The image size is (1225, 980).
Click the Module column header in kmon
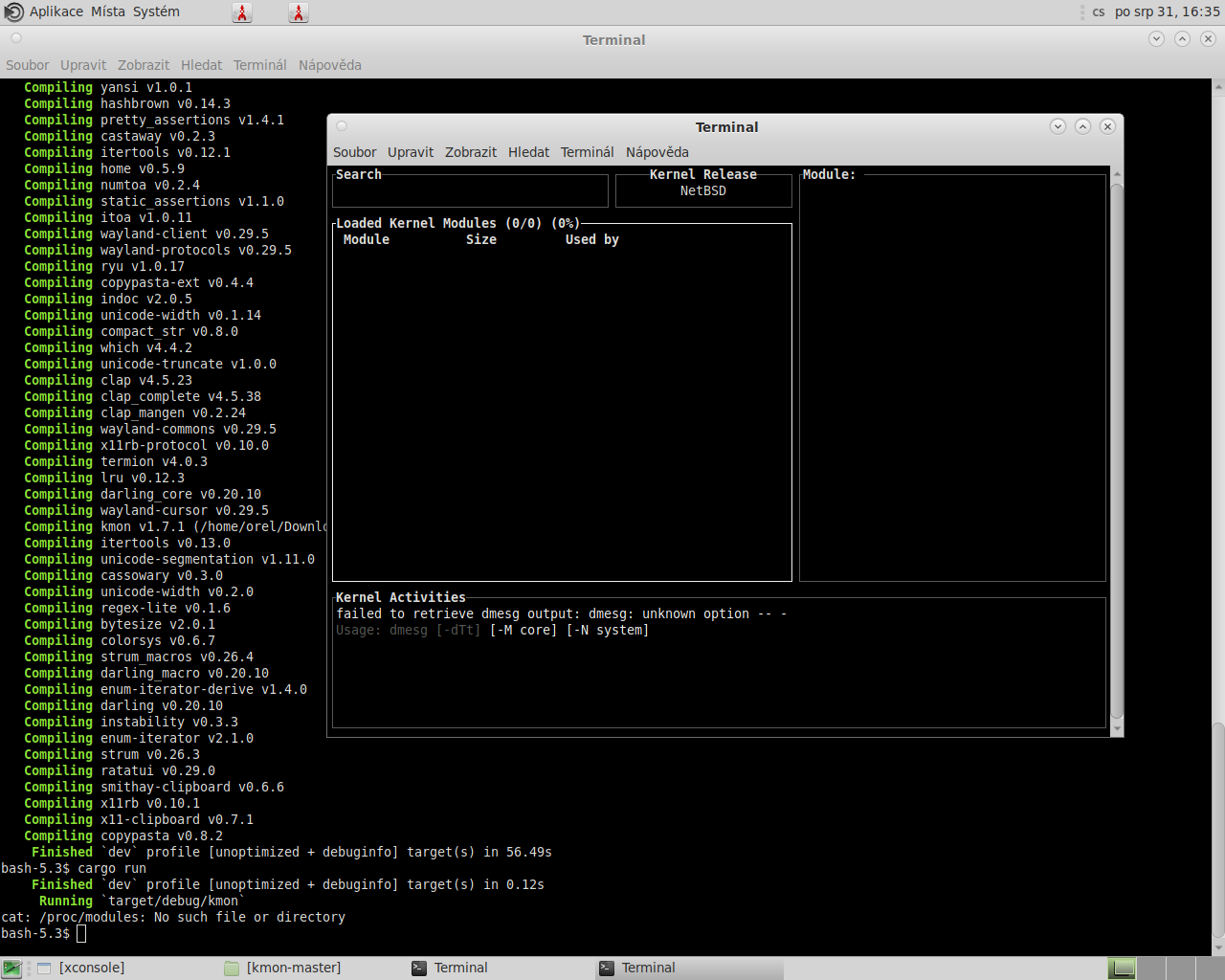pyautogui.click(x=367, y=239)
